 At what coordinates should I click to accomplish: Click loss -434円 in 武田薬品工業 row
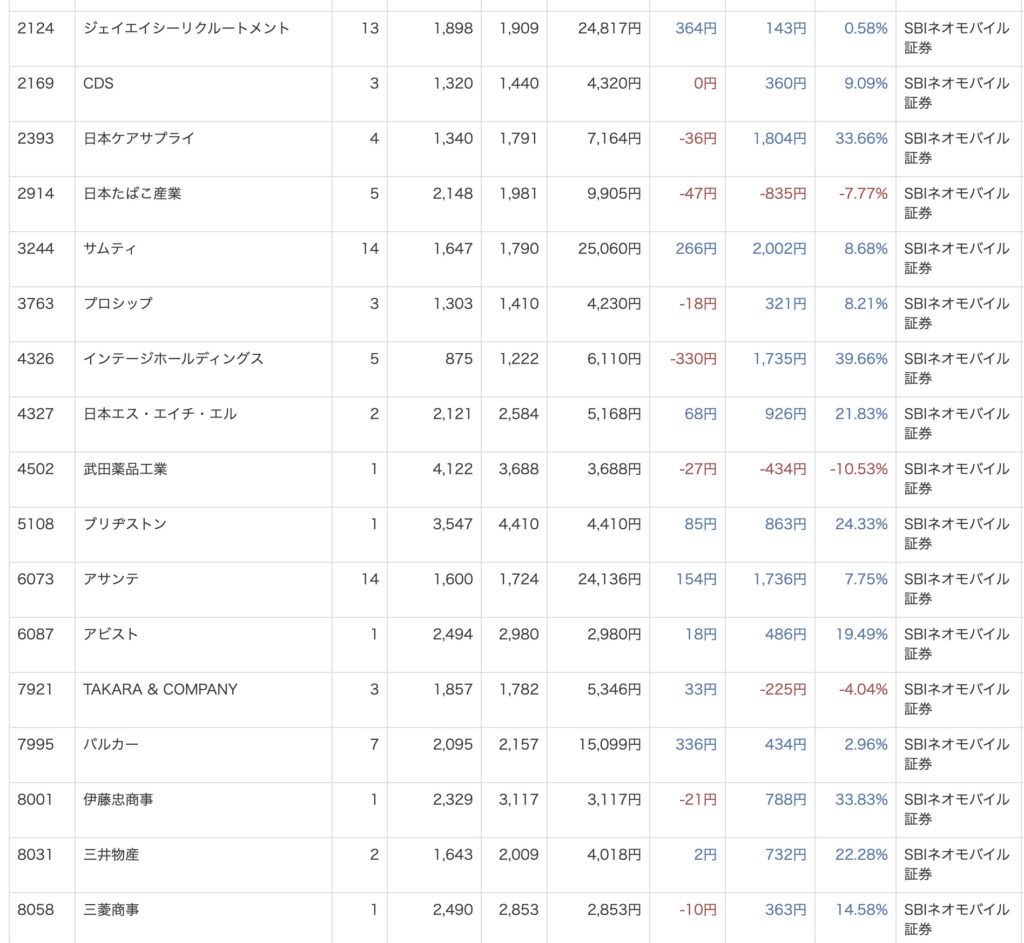pos(782,469)
